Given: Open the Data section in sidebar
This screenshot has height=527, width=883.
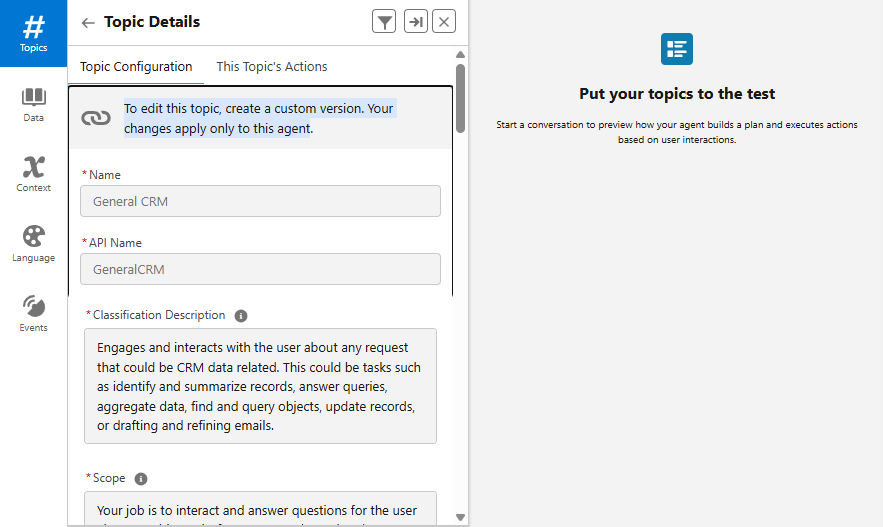Looking at the screenshot, I should (33, 104).
